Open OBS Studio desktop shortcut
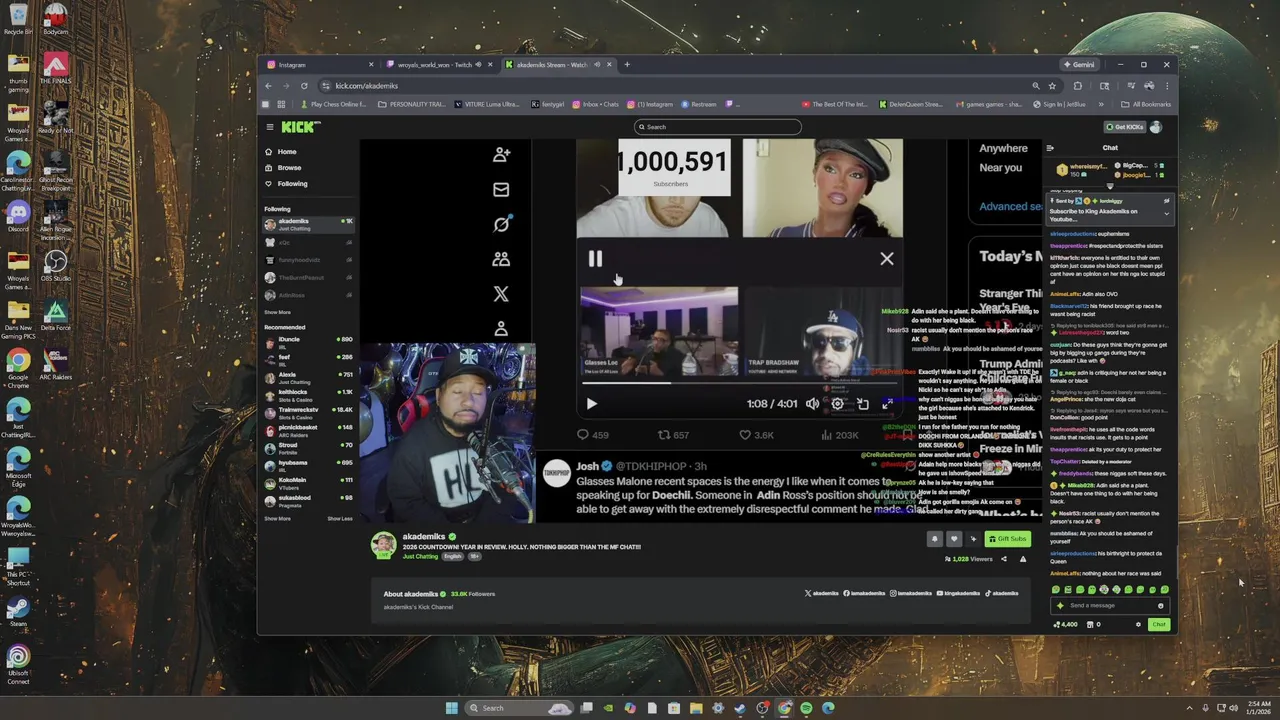This screenshot has width=1280, height=720. coord(56,265)
